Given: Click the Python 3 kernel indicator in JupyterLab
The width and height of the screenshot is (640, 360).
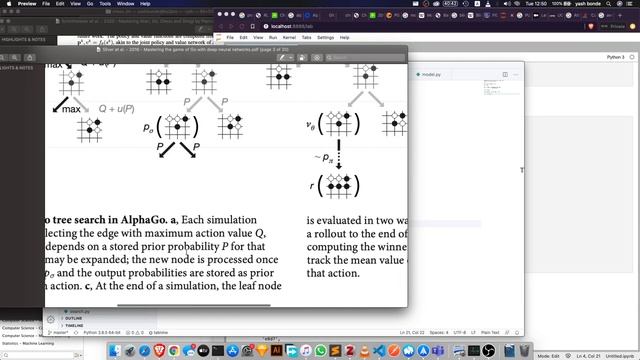Looking at the screenshot, I should point(616,57).
